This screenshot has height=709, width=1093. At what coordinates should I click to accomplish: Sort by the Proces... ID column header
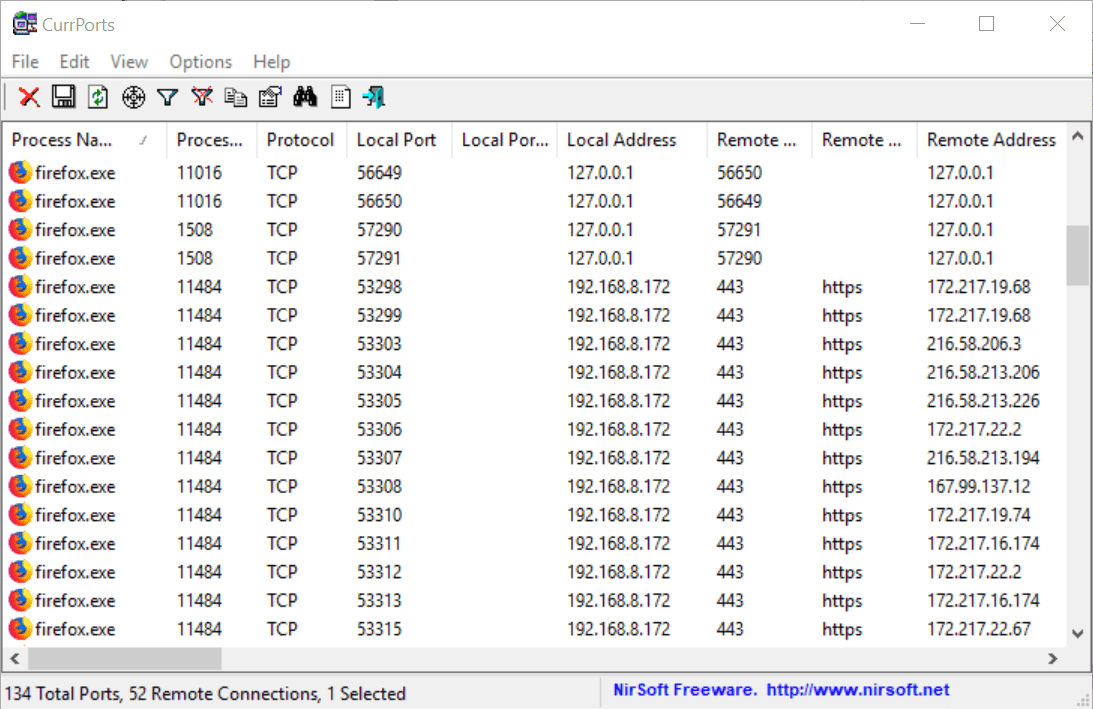tap(212, 140)
